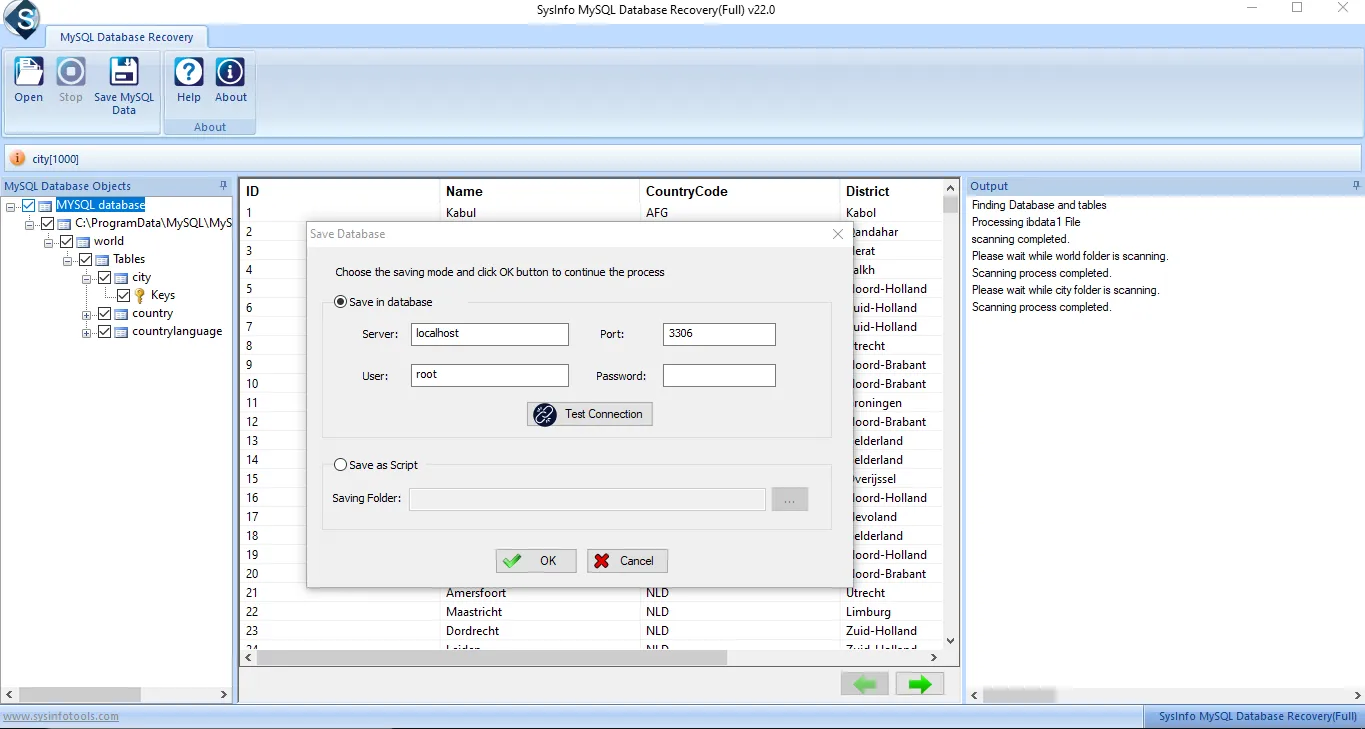
Task: Uncheck the country table checkbox
Action: pos(105,314)
